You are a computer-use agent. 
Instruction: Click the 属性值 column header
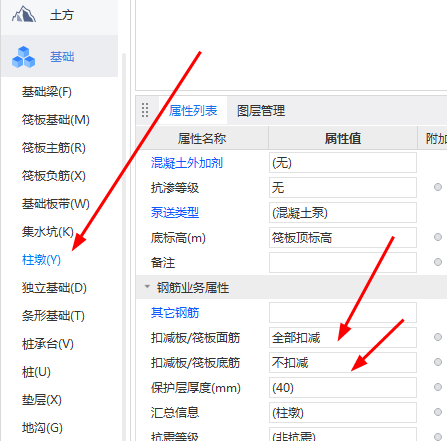pos(343,138)
